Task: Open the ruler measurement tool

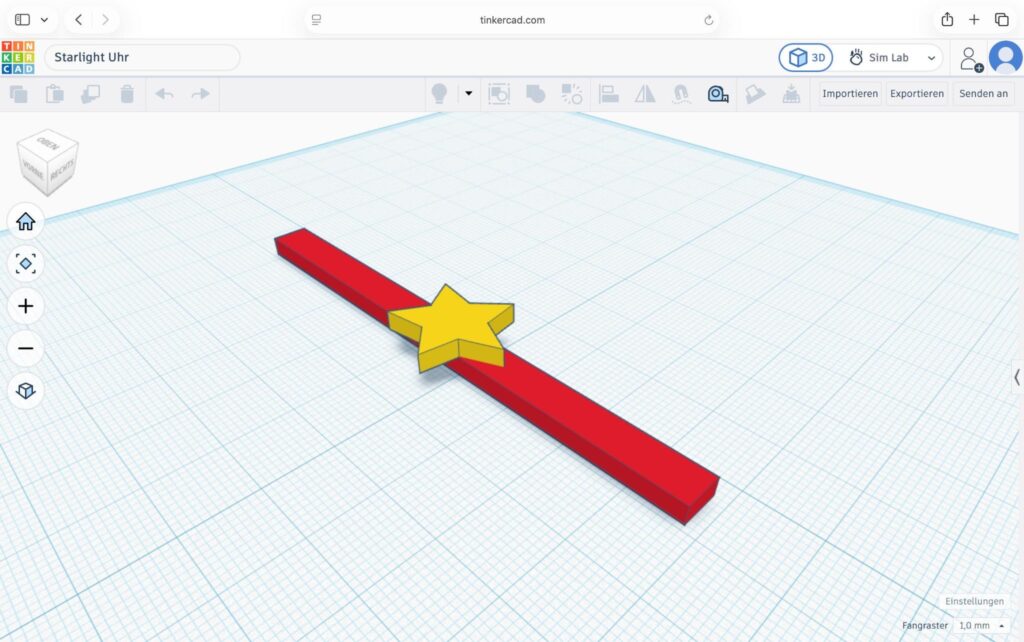Action: [718, 94]
